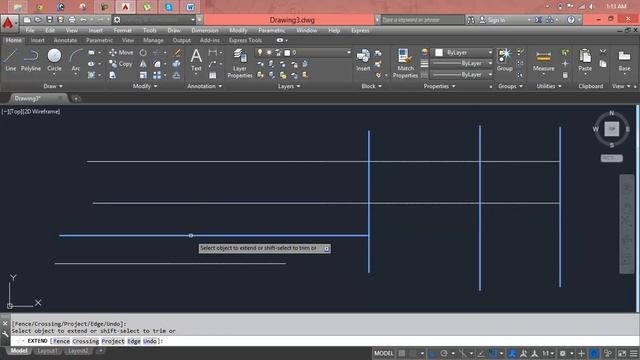Click the Customization menu icon in status bar
Image resolution: width=640 pixels, height=360 pixels.
tap(634, 353)
